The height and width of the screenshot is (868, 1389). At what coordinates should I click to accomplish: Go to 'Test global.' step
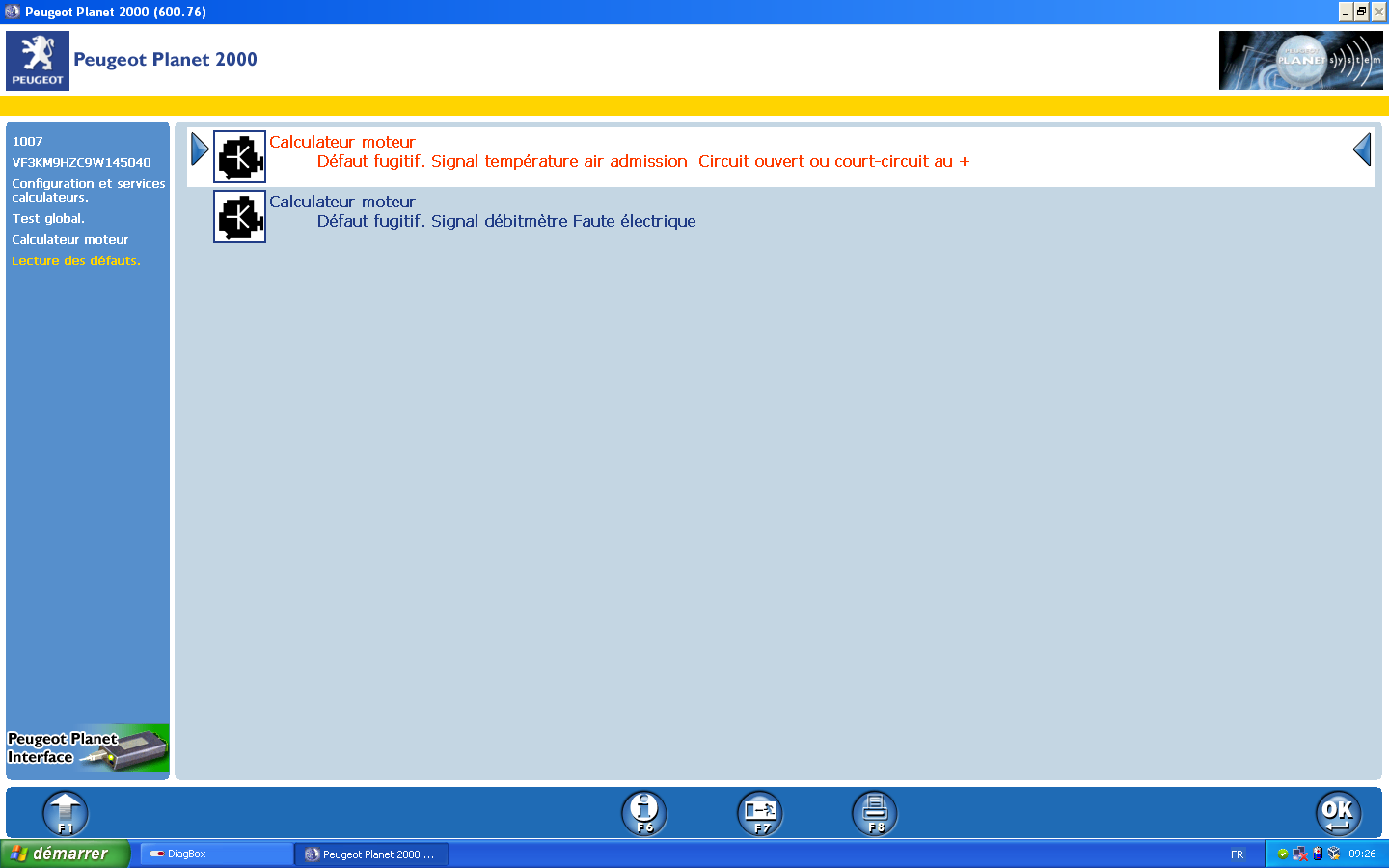tap(48, 219)
